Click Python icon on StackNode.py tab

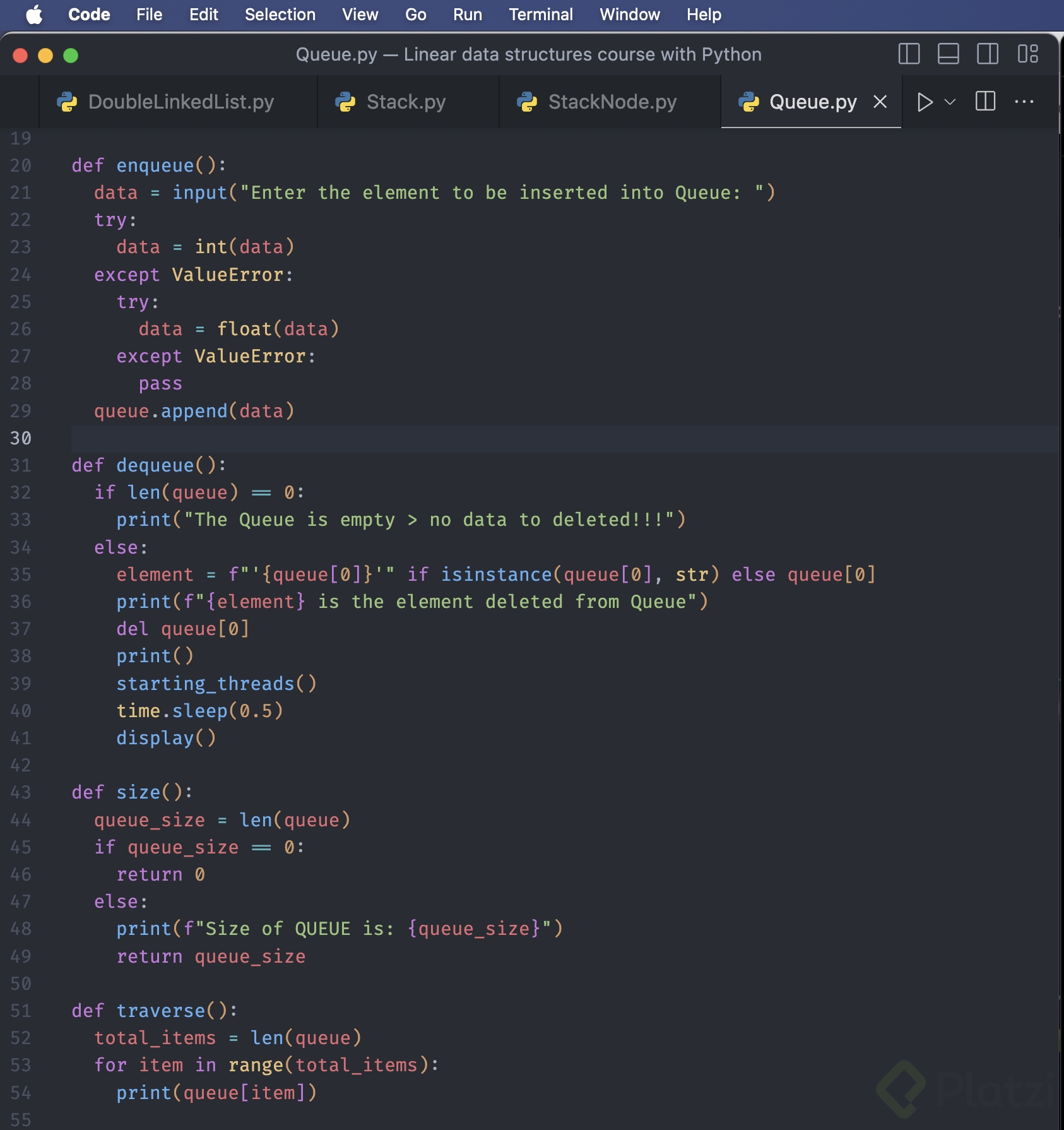click(x=527, y=102)
